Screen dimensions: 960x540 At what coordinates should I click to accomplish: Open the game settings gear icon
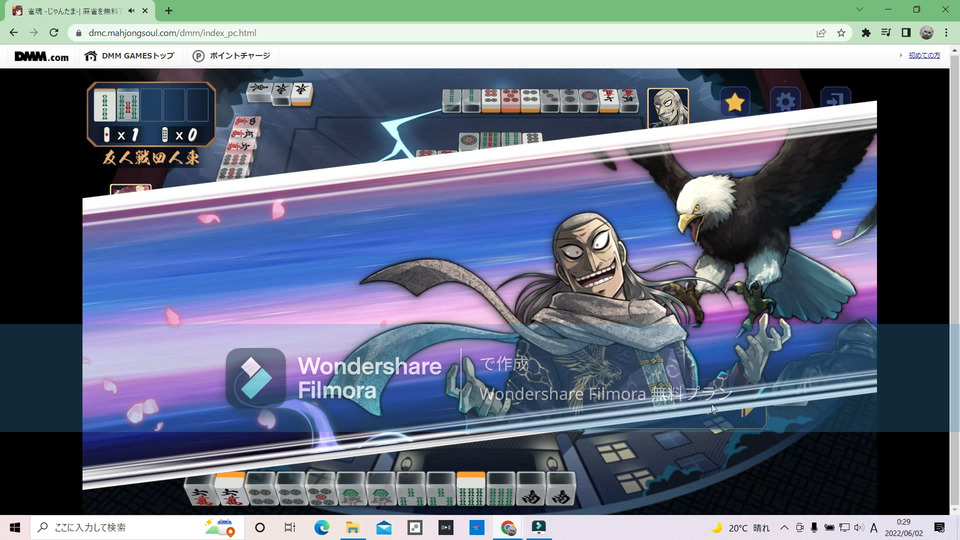pyautogui.click(x=785, y=102)
